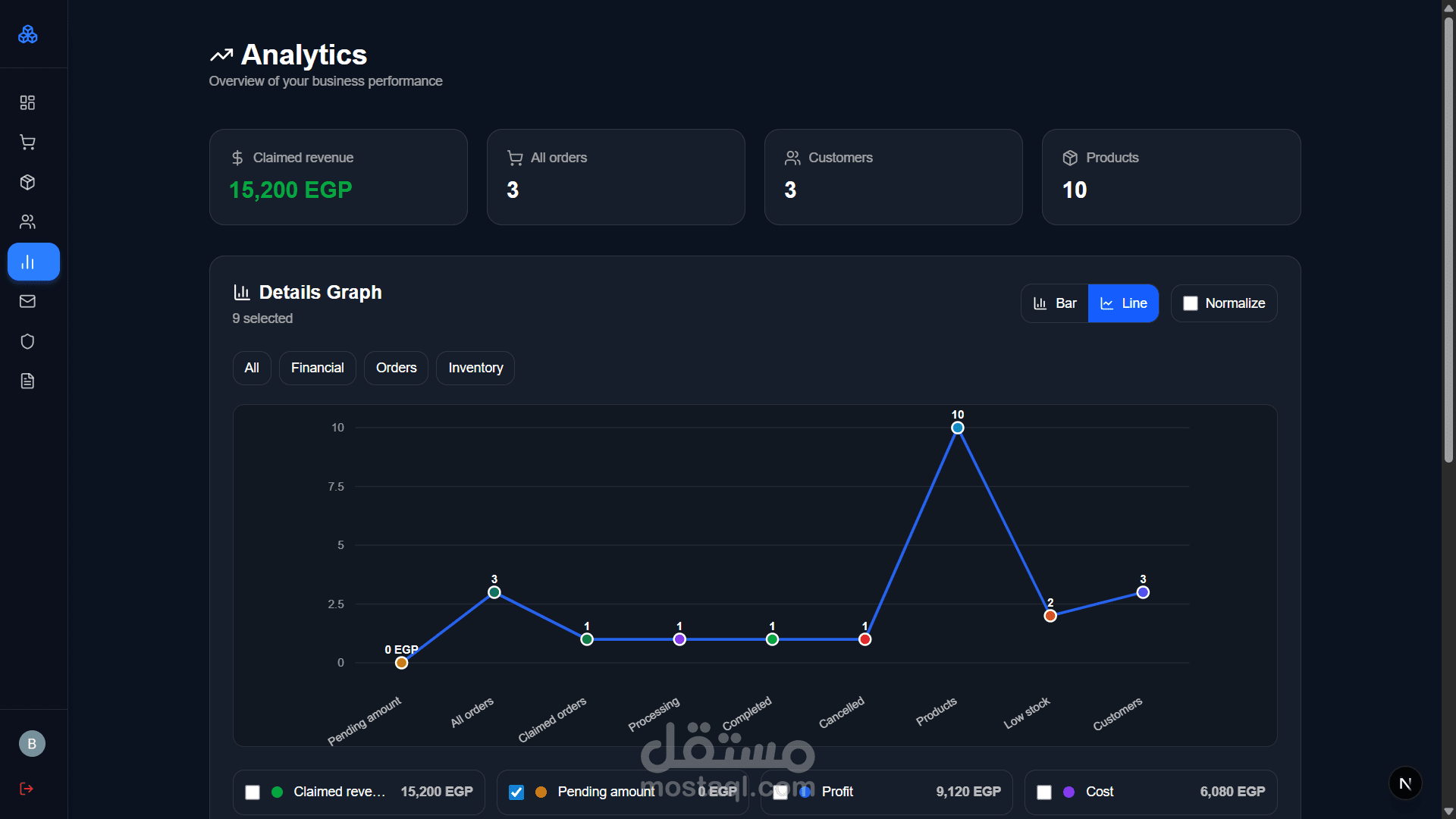The image size is (1456, 819).
Task: Click the orange Pending amount color dot
Action: pyautogui.click(x=541, y=792)
